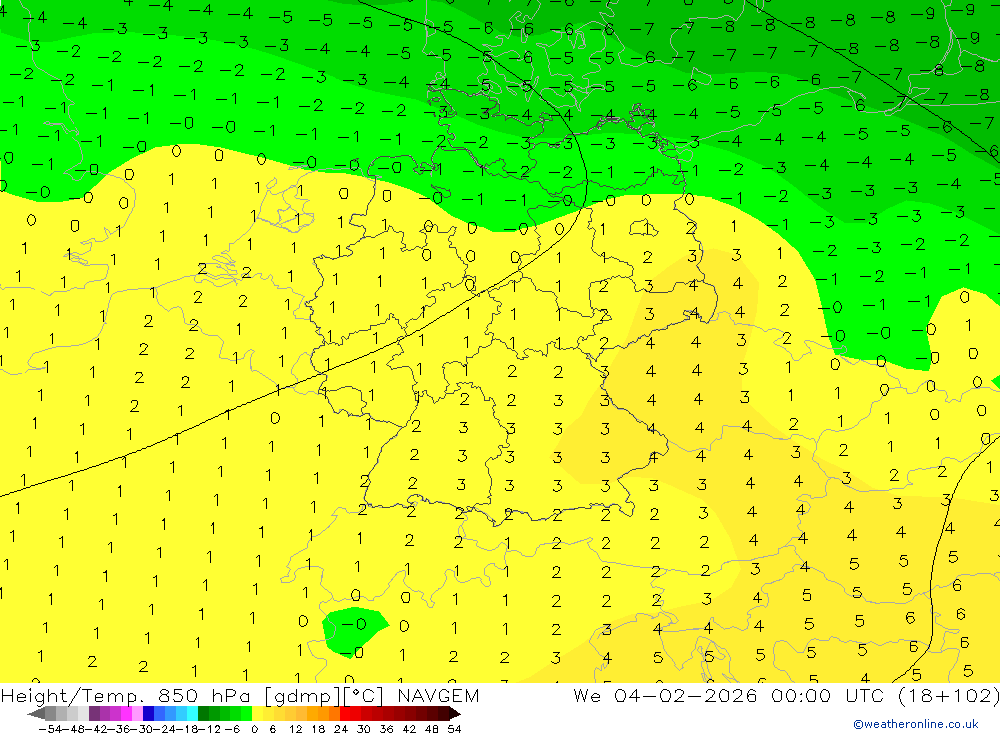Click the dark green swatch above -12 on the legend
The width and height of the screenshot is (1000, 733).
tap(203, 714)
